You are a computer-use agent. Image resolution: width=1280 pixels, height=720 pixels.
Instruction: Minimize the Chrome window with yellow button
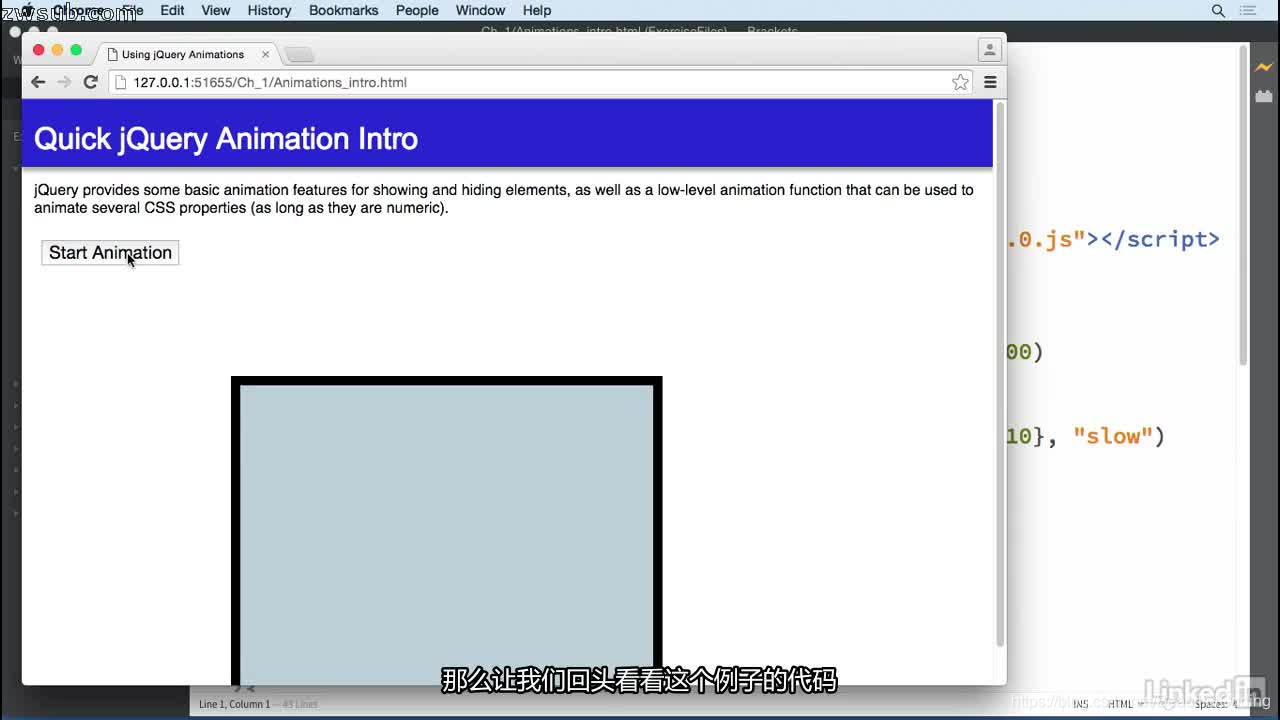(57, 50)
